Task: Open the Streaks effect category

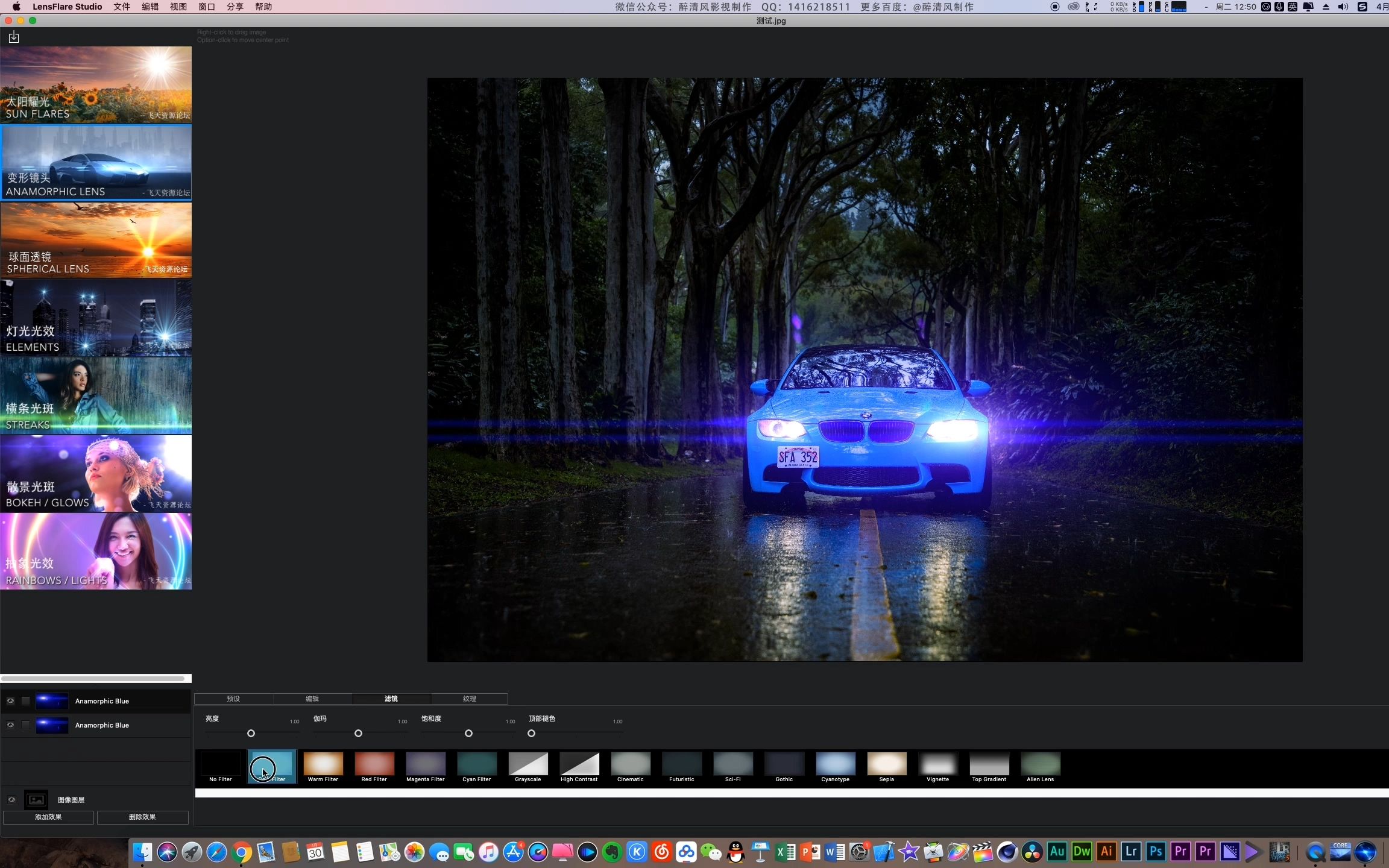Action: 96,395
